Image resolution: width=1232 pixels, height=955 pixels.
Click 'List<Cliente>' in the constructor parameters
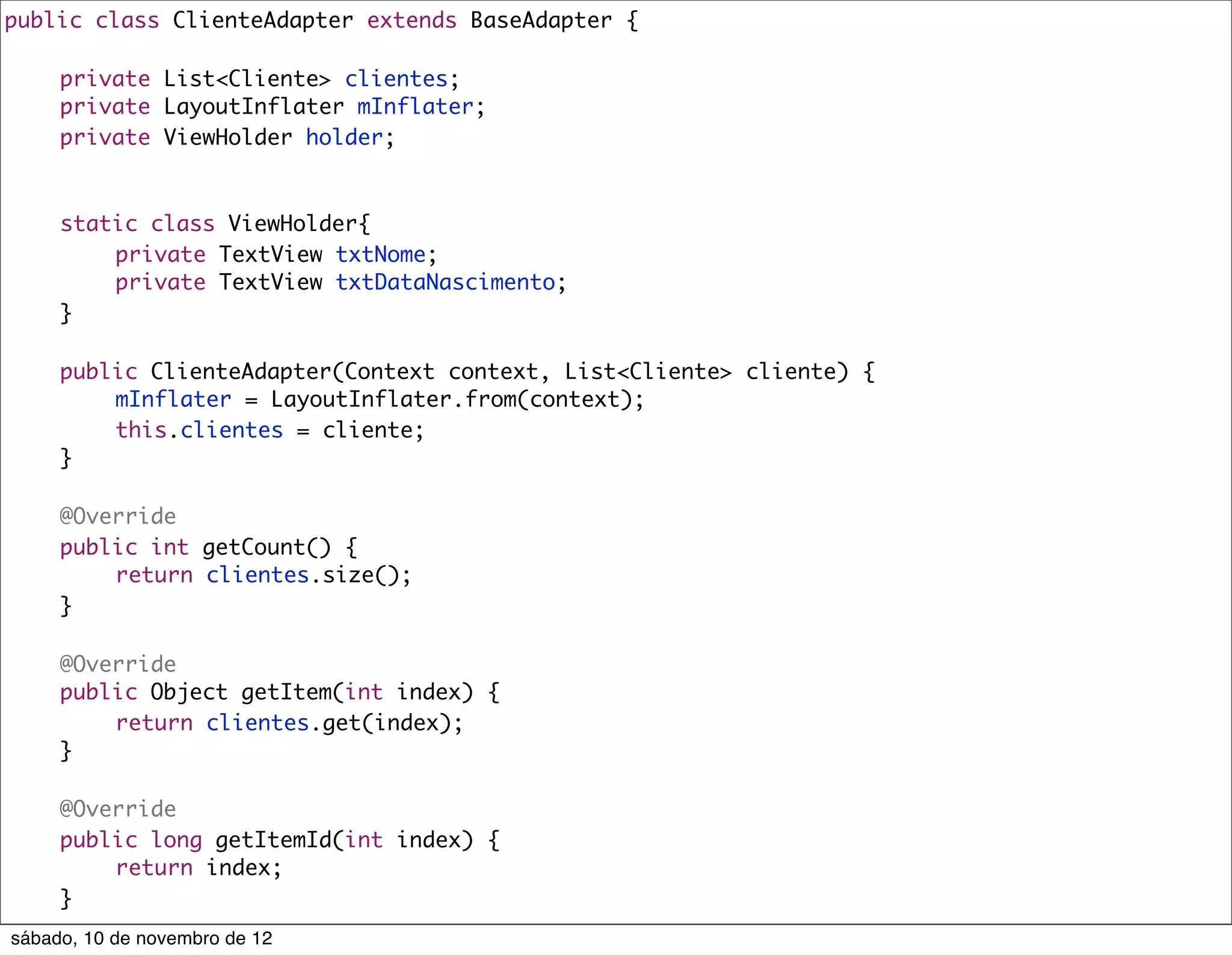pos(648,371)
